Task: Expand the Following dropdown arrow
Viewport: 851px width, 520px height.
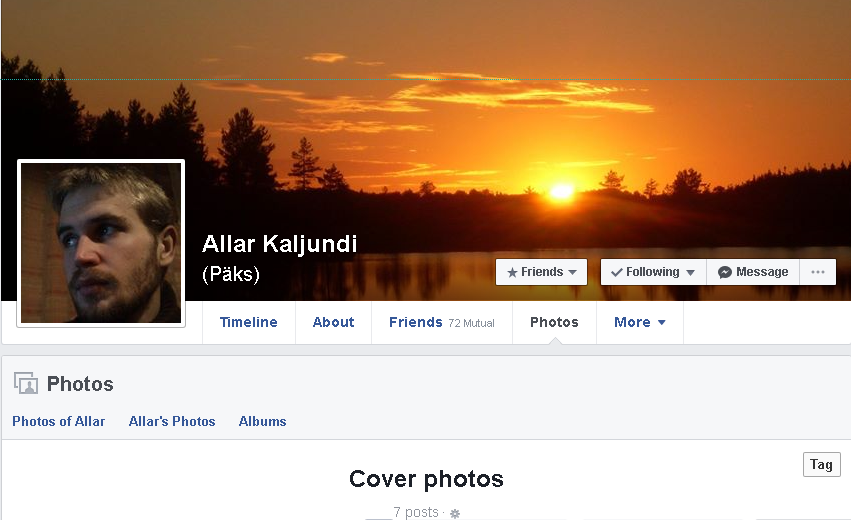Action: coord(690,272)
